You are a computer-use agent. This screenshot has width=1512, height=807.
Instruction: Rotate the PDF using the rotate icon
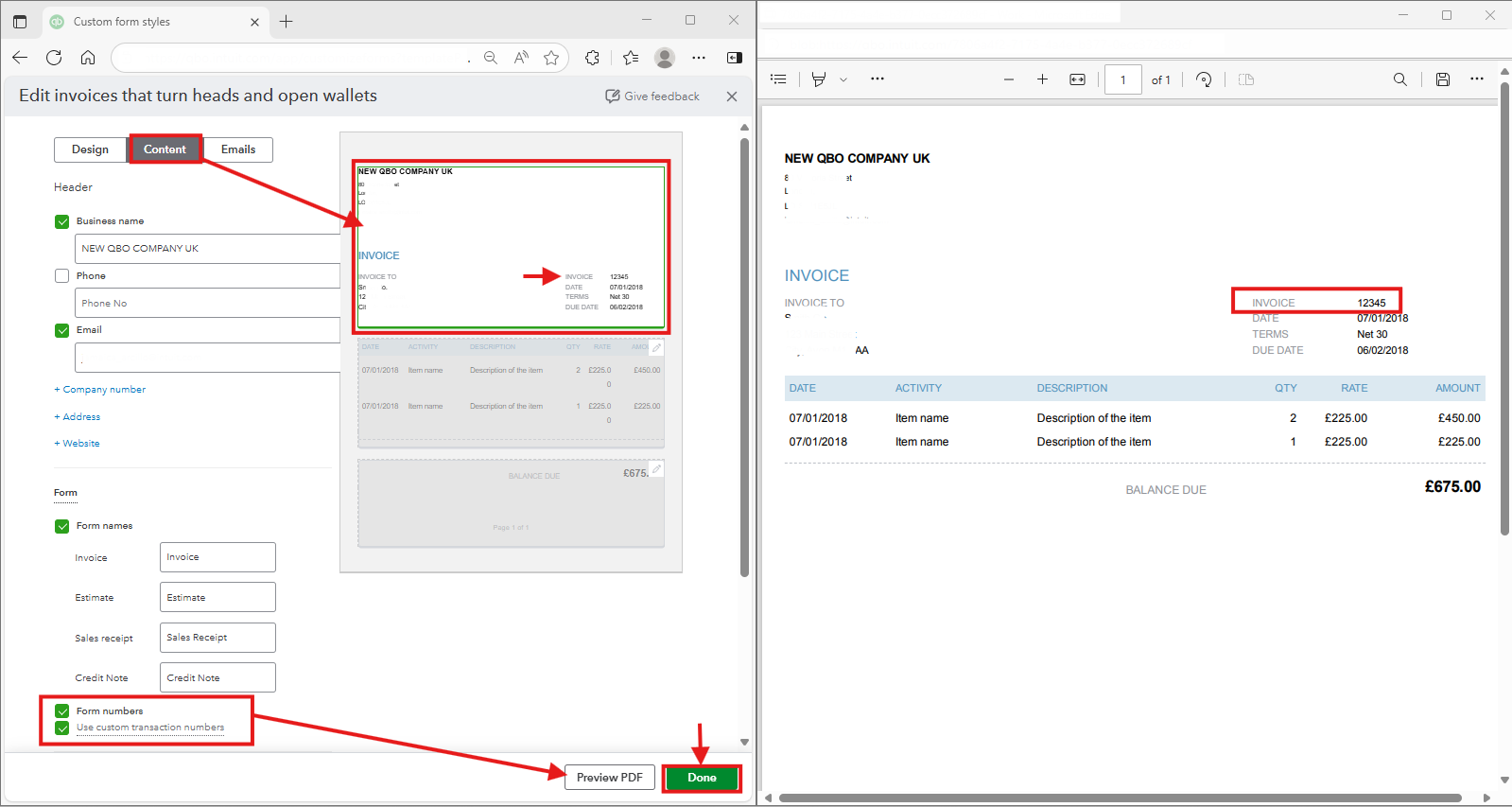1203,79
